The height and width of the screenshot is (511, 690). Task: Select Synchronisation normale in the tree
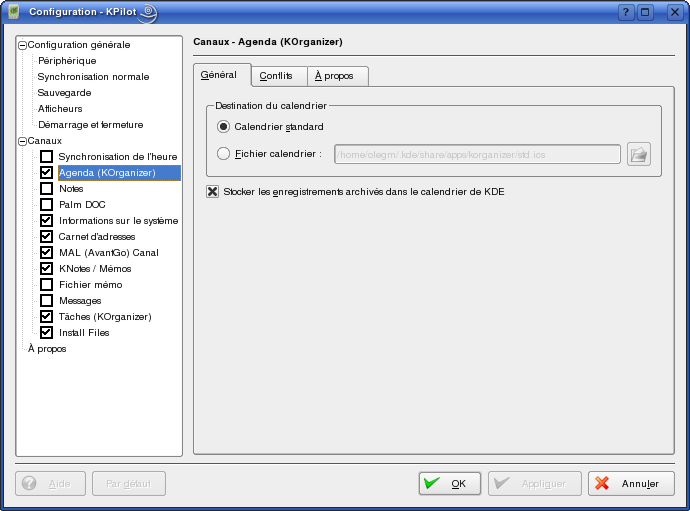click(93, 77)
